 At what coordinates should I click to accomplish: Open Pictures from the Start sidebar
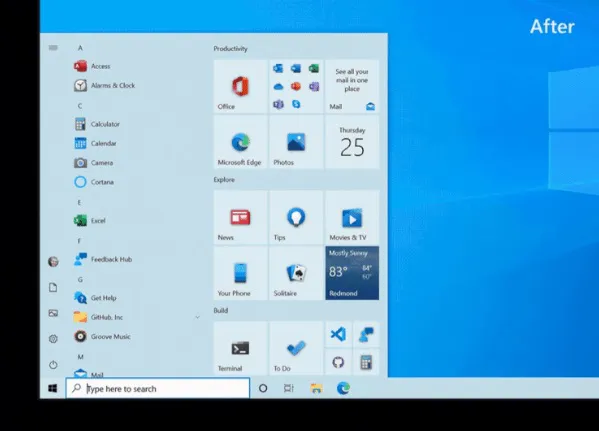click(x=53, y=313)
